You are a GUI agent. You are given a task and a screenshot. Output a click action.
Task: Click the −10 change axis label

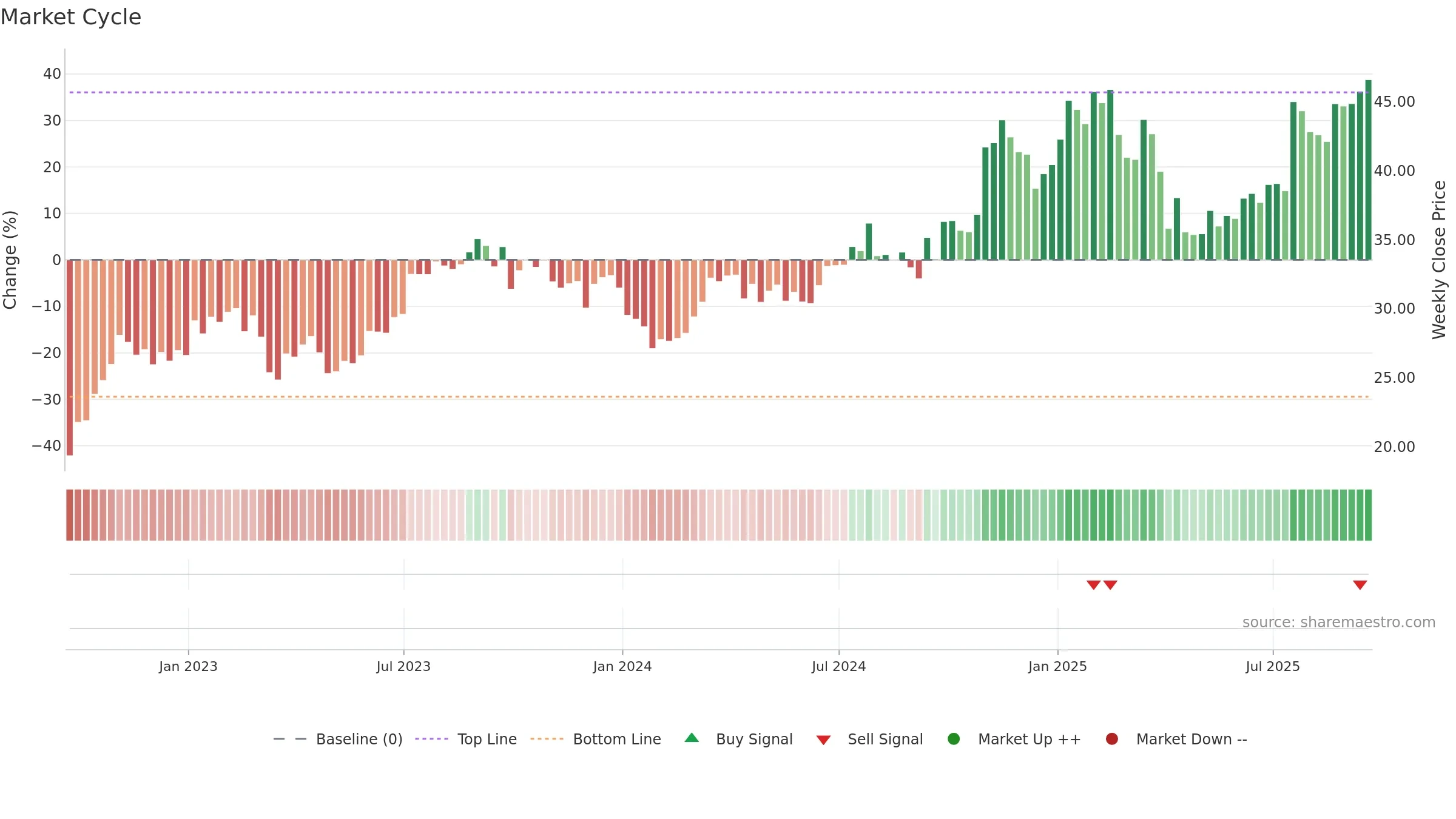click(47, 306)
